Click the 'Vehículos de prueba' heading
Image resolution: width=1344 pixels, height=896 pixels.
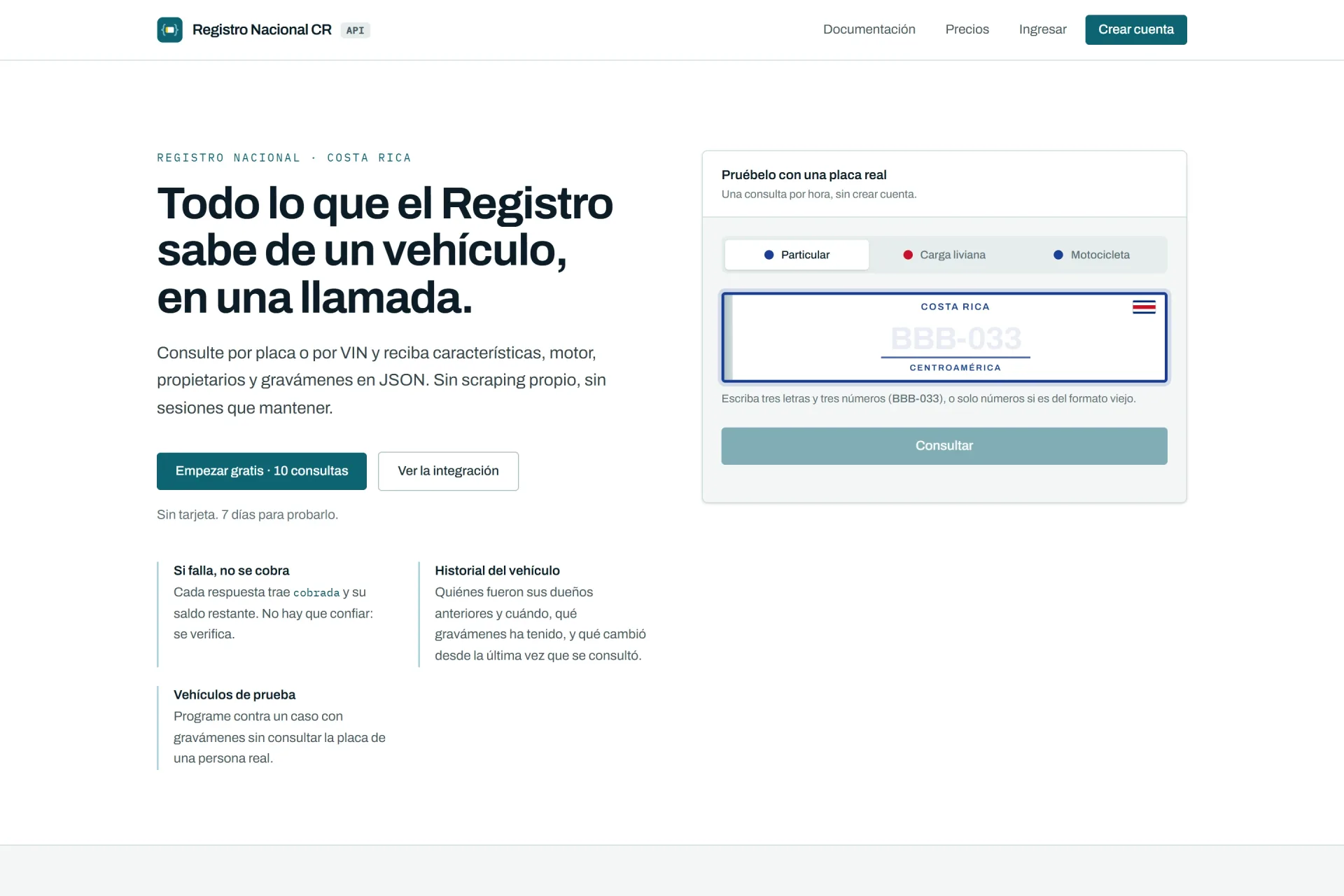click(x=234, y=694)
